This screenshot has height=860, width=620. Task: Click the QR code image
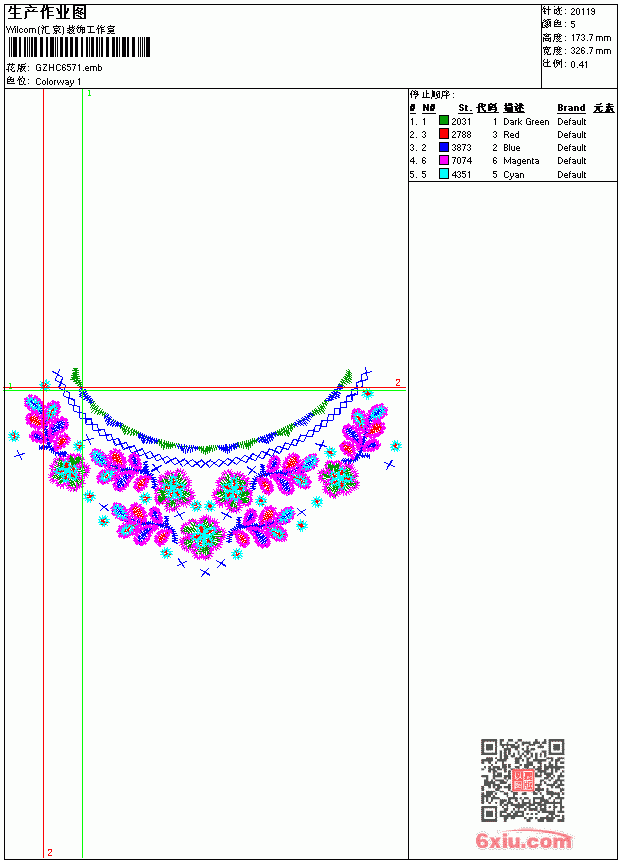pos(523,780)
